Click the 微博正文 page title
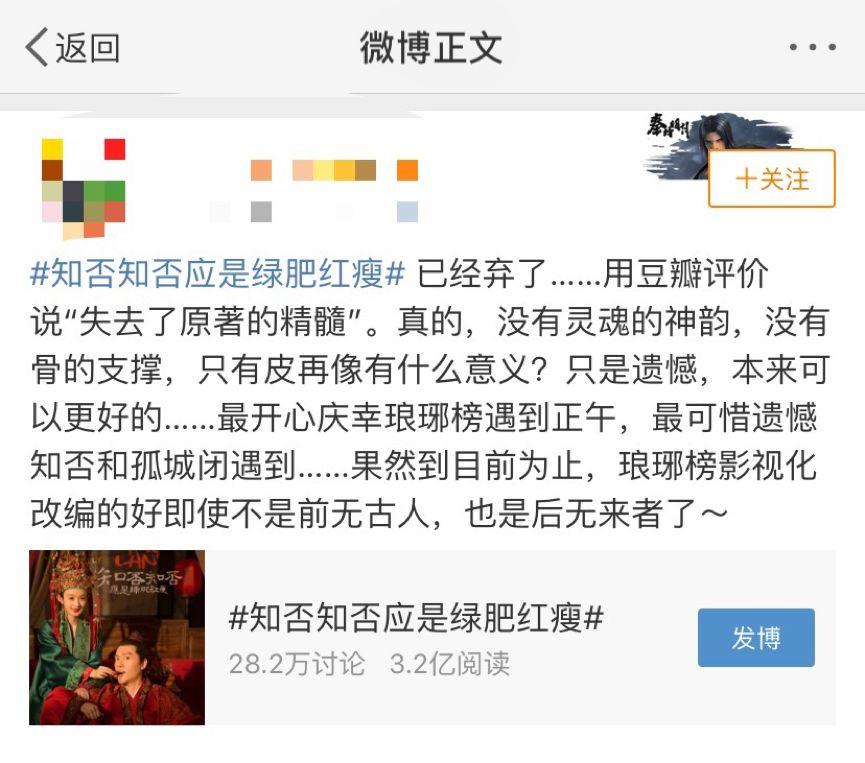This screenshot has width=865, height=763. pos(431,47)
